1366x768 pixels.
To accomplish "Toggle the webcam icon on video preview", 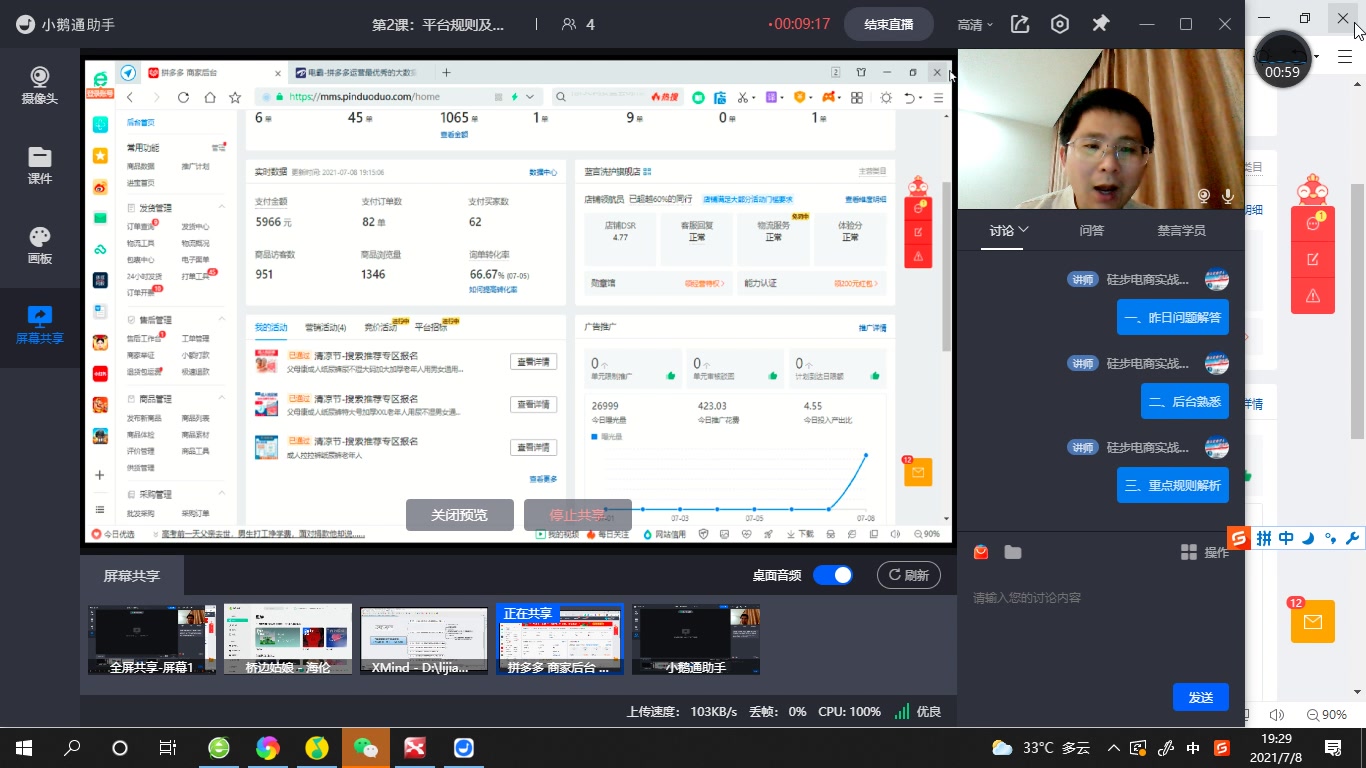I will [x=1204, y=196].
